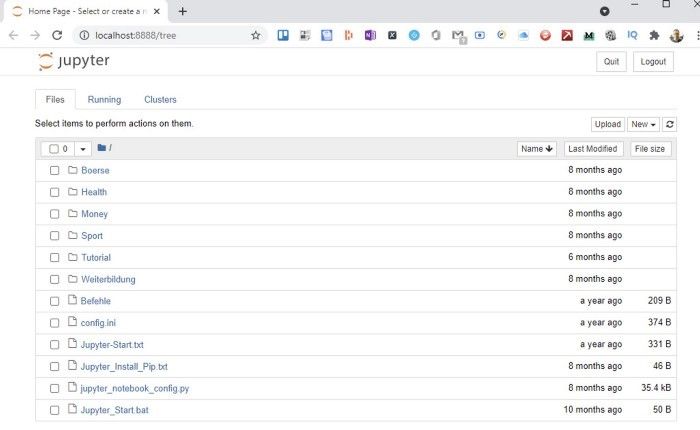Sort files by Name

pos(537,149)
